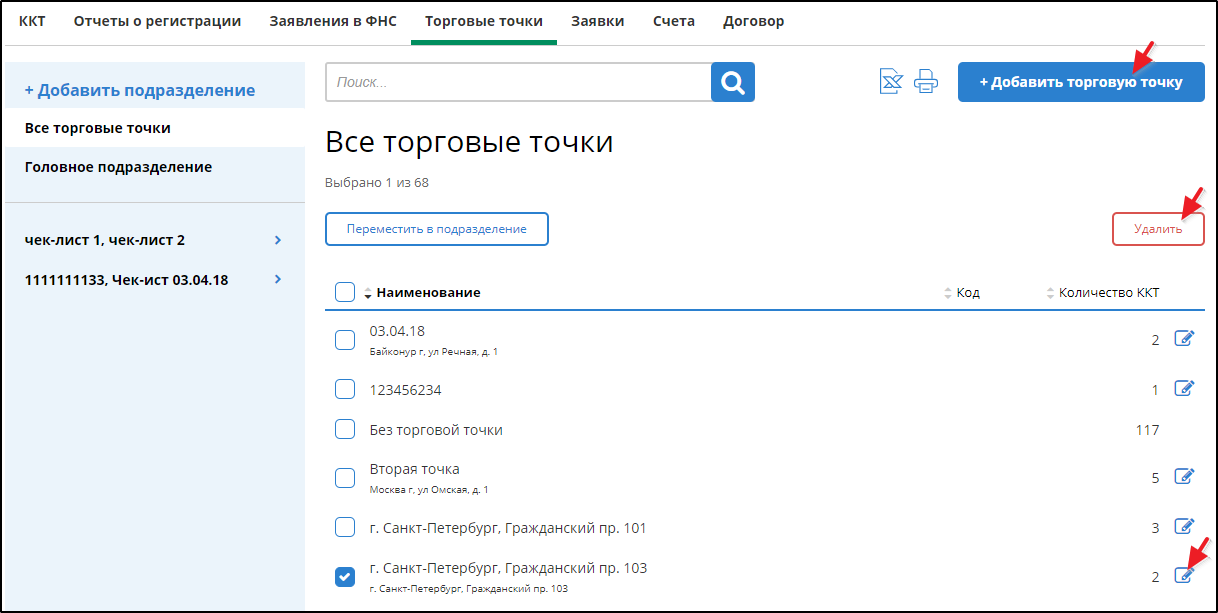This screenshot has height=613, width=1218.
Task: Open the Отчеты о регистрации tab
Action: click(x=157, y=21)
